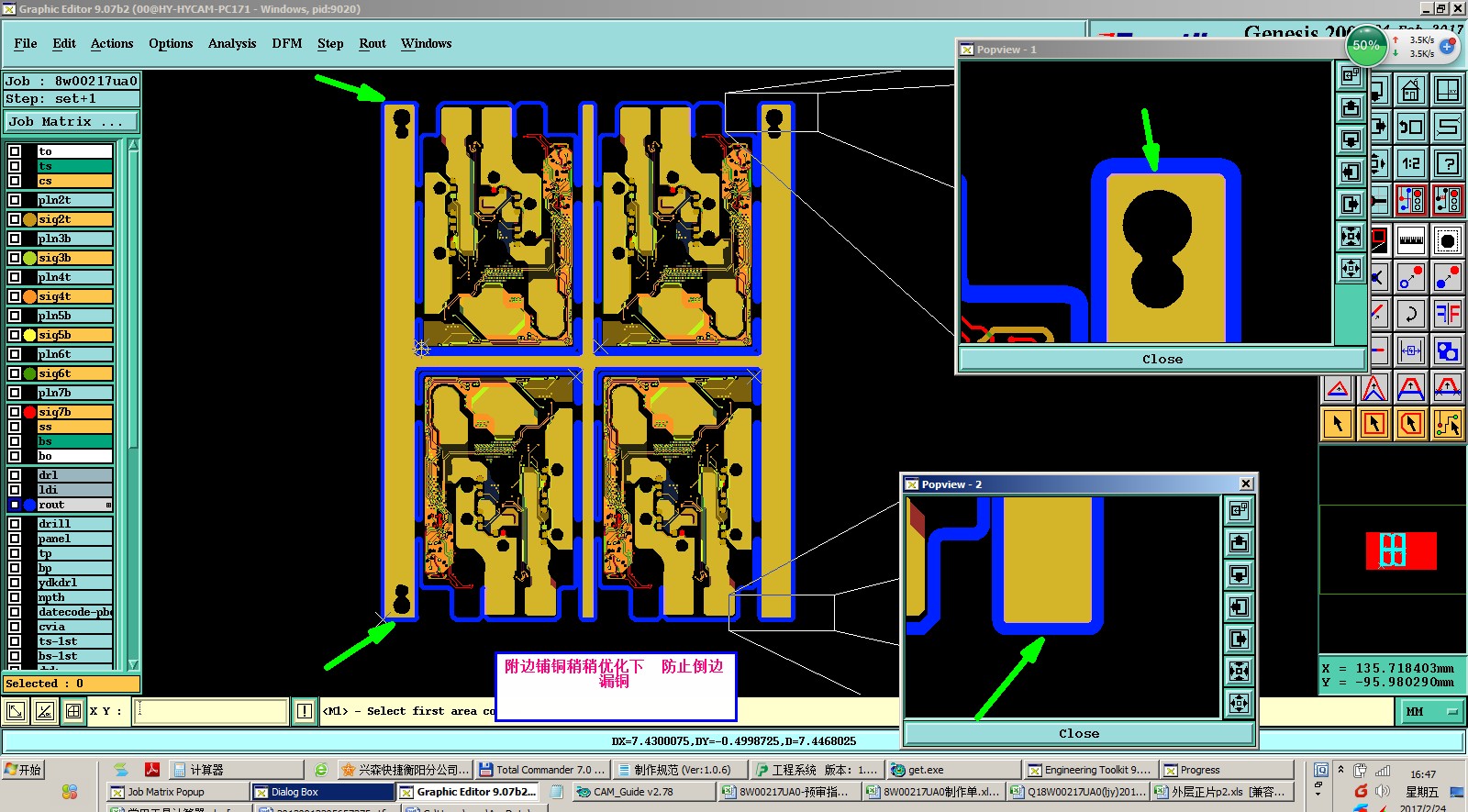Image resolution: width=1468 pixels, height=812 pixels.
Task: Open CAM_Guide v2.78 in the taskbar
Action: pyautogui.click(x=642, y=792)
